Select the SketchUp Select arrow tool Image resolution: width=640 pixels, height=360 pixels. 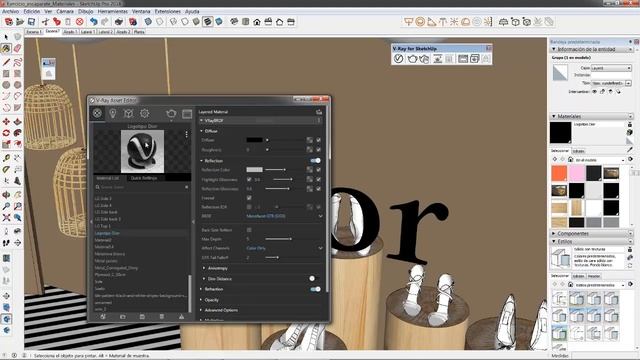[x=6, y=37]
